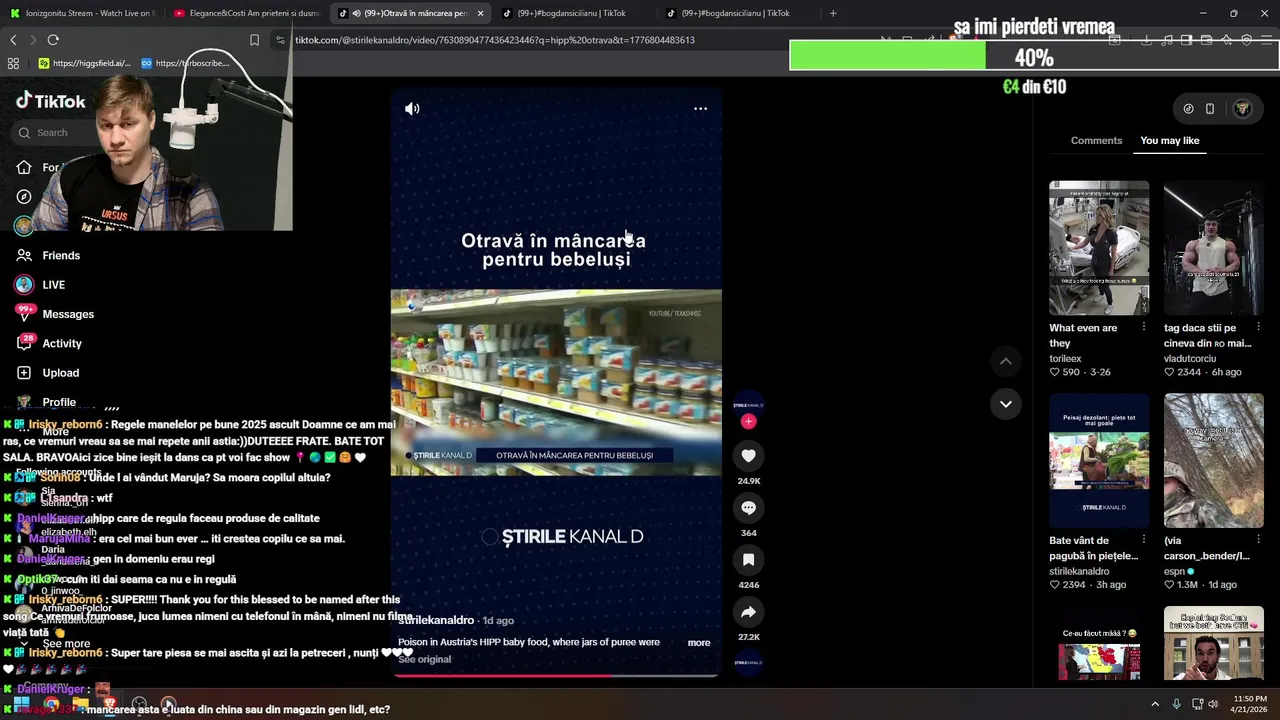Open 'What even are they' video thumbnail

[x=1099, y=248]
